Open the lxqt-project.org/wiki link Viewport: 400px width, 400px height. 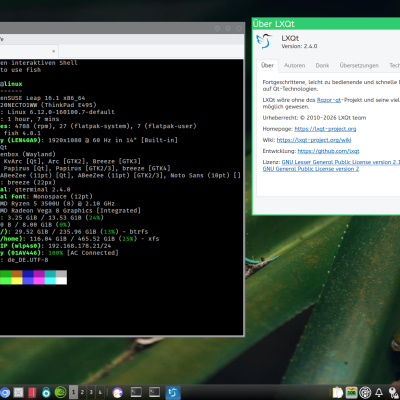click(x=314, y=140)
